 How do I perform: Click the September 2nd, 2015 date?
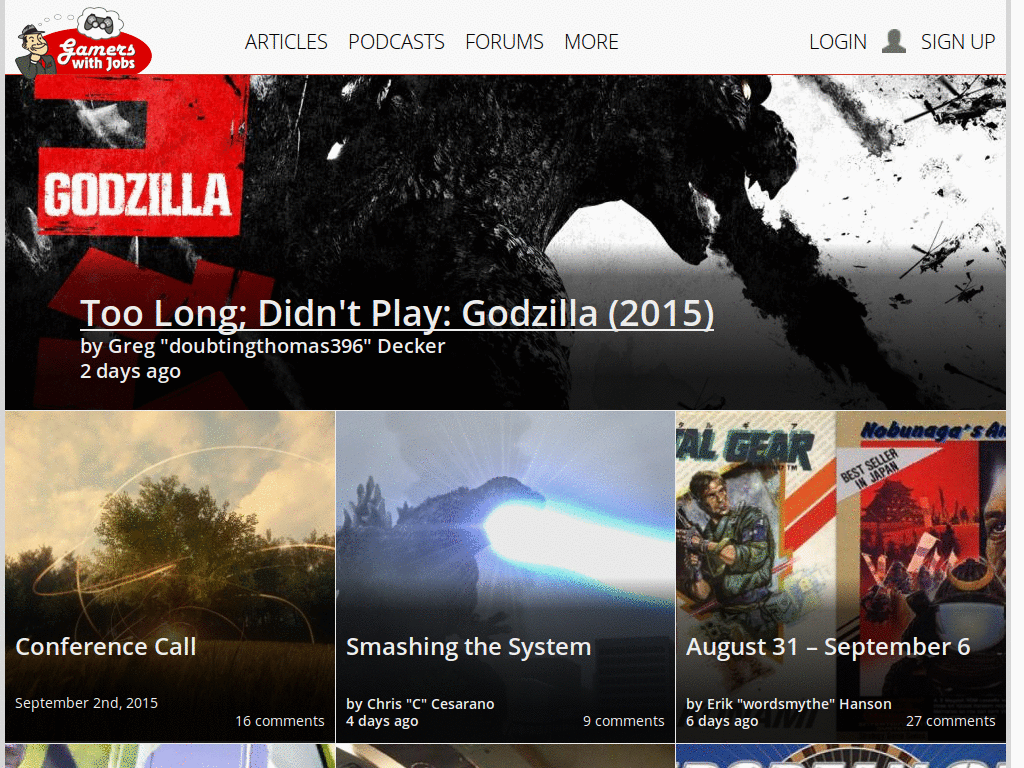[87, 703]
